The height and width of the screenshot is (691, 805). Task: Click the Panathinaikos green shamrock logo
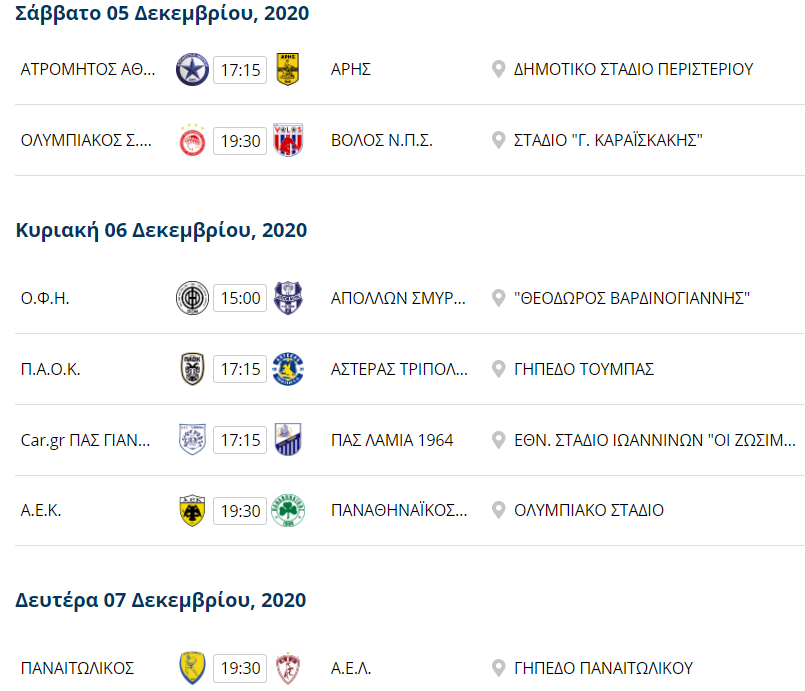pyautogui.click(x=289, y=510)
